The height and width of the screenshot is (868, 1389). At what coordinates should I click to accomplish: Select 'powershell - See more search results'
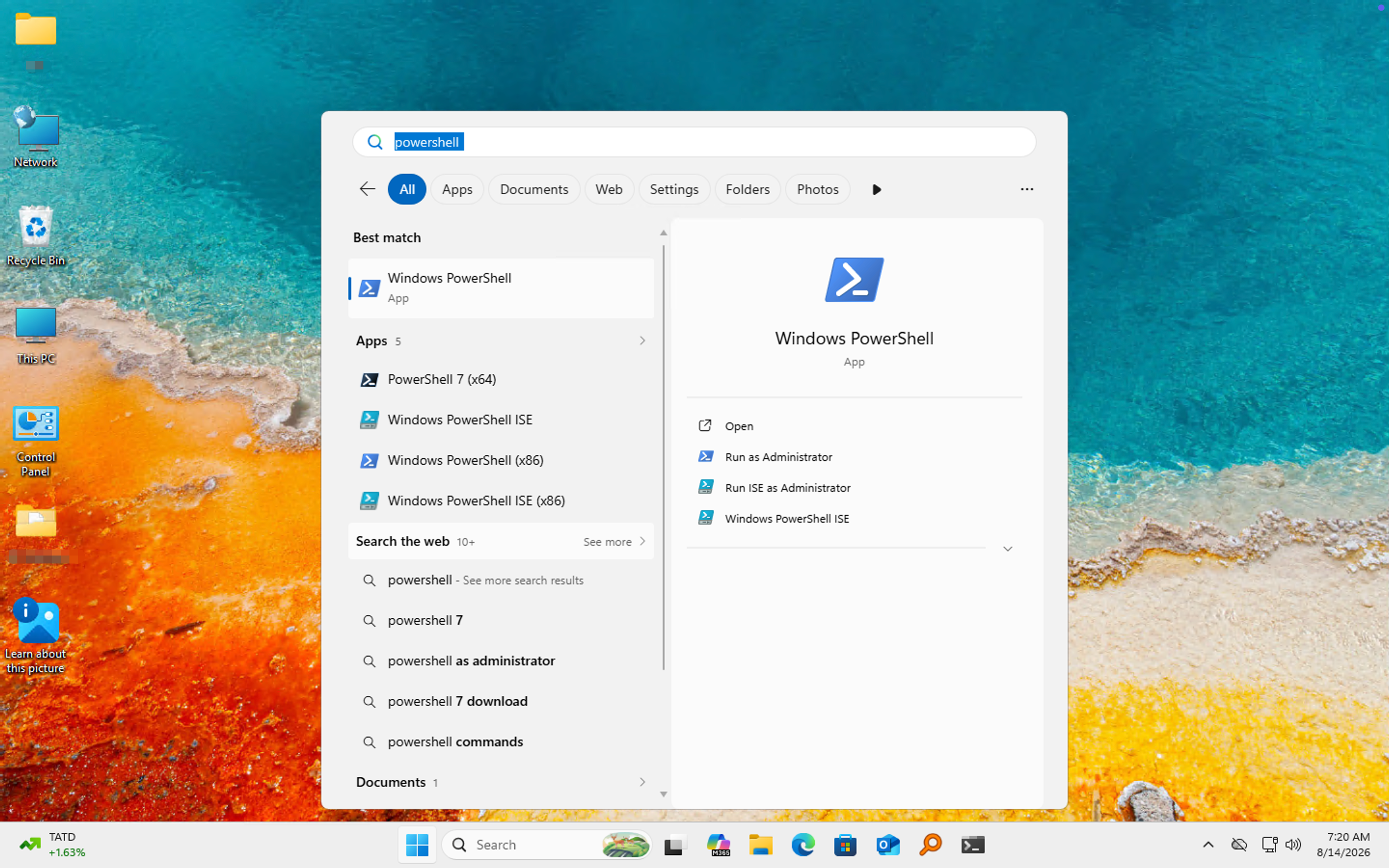(501, 581)
